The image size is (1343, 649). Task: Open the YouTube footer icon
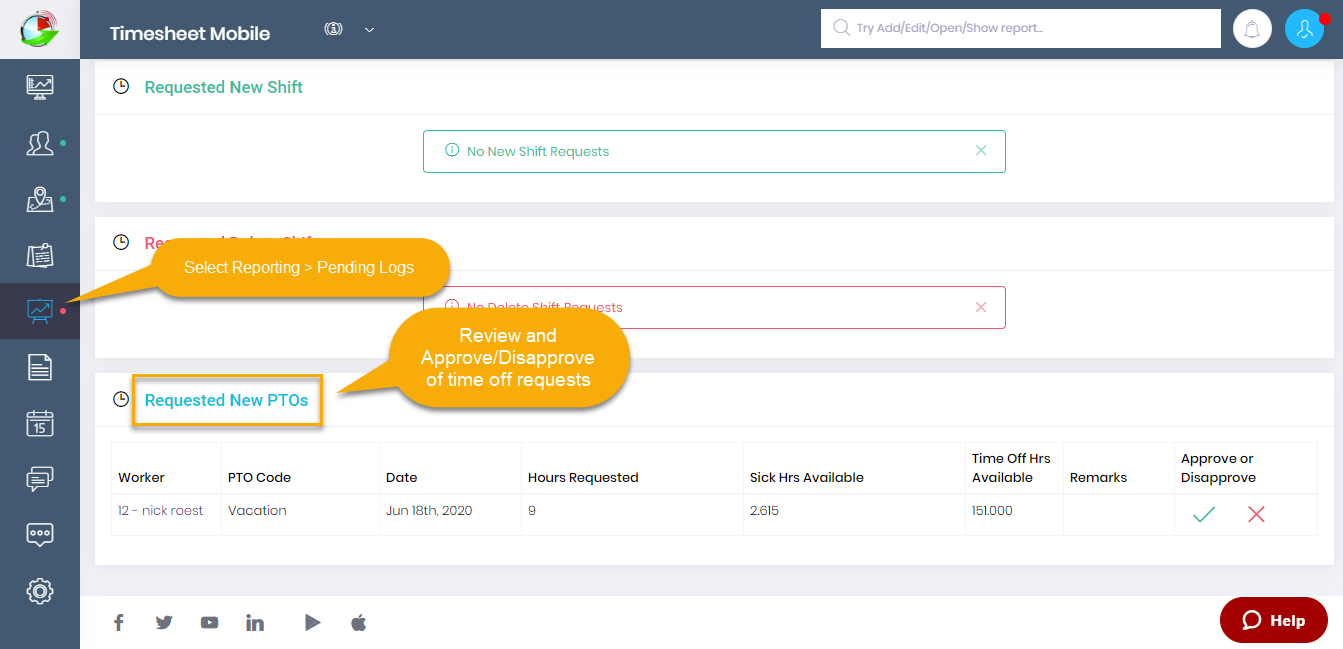pos(209,623)
